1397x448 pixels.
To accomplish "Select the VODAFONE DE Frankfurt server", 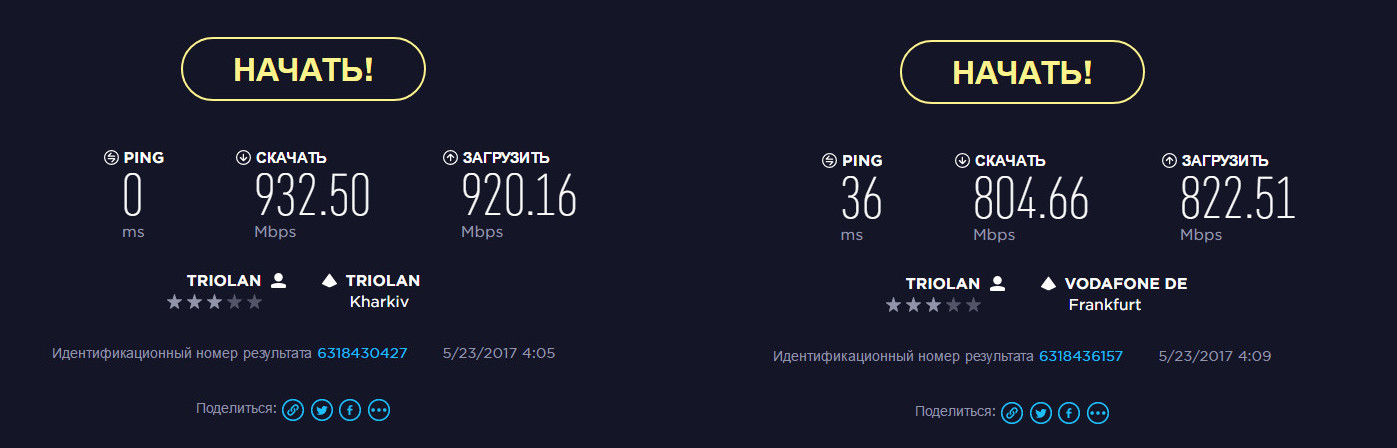I will pyautogui.click(x=1114, y=294).
